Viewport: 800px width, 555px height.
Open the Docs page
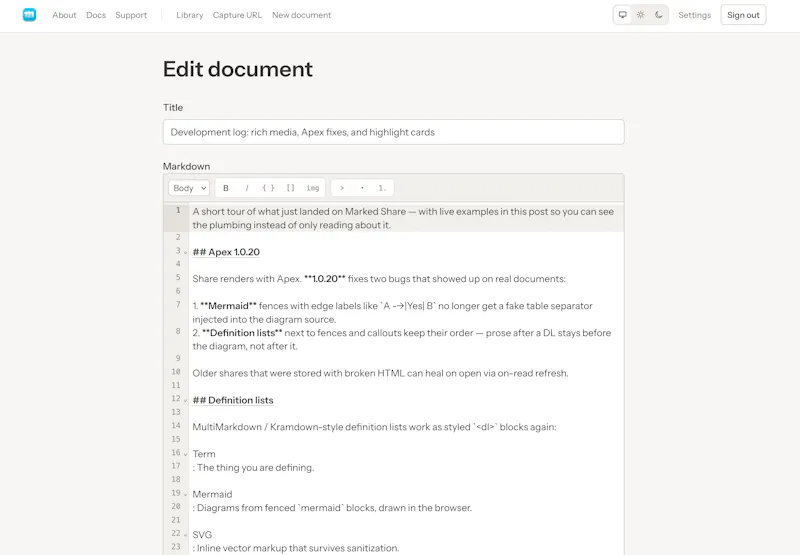[x=96, y=15]
